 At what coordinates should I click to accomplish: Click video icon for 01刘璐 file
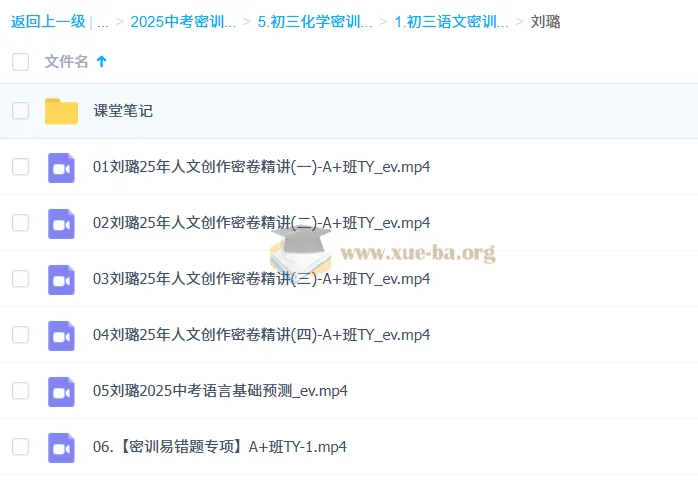pyautogui.click(x=61, y=168)
